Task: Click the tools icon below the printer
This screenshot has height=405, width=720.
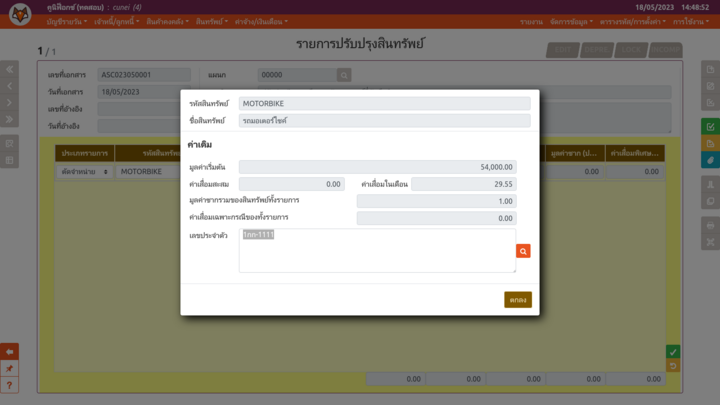Action: click(710, 242)
